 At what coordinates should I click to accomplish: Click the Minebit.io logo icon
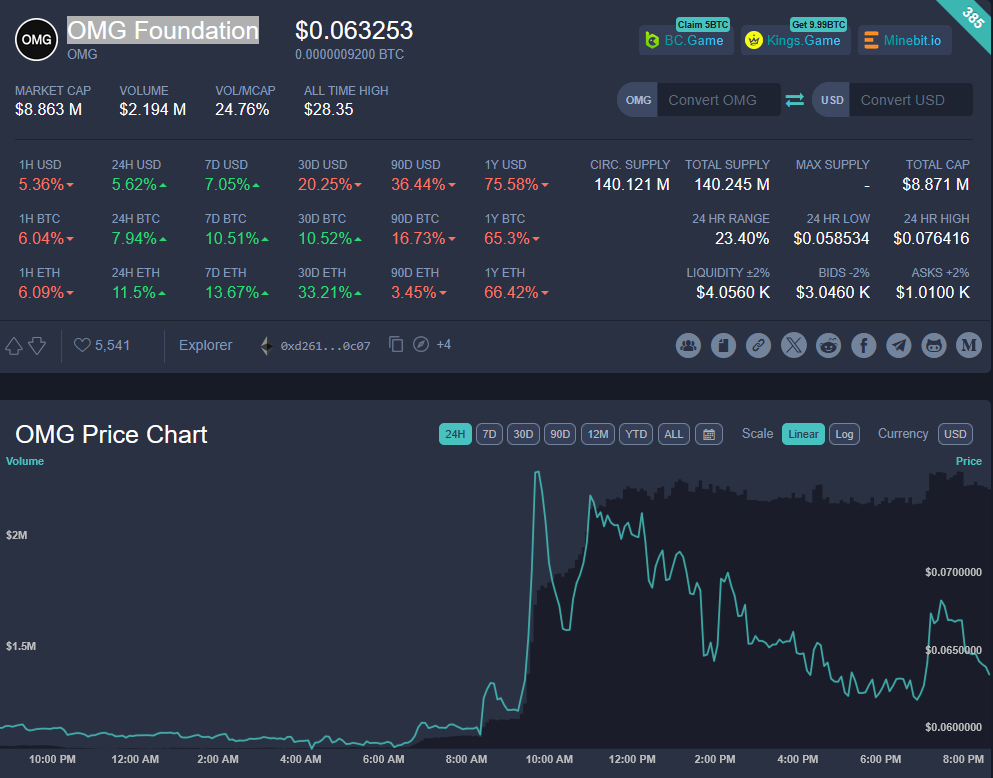[871, 41]
